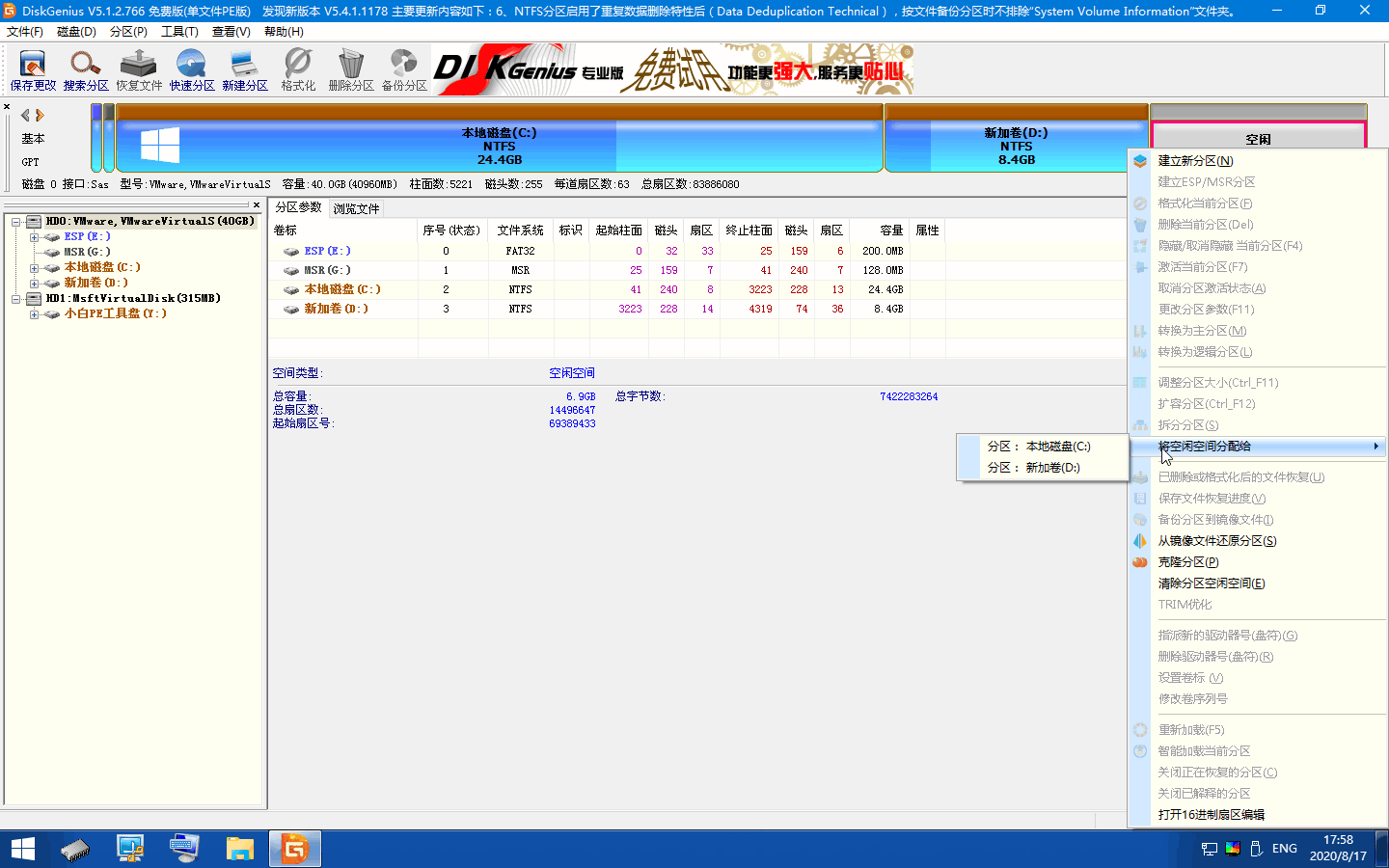Select 清除分区空闲空间(E) in context menu
The height and width of the screenshot is (868, 1389).
coord(1258,583)
